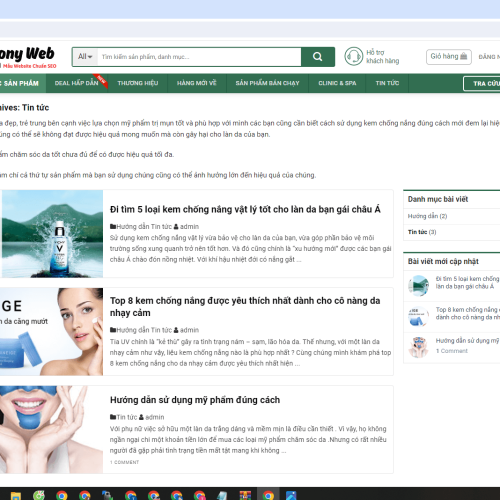The image size is (500, 500).
Task: Click the Tra cứu button
Action: coord(482,84)
